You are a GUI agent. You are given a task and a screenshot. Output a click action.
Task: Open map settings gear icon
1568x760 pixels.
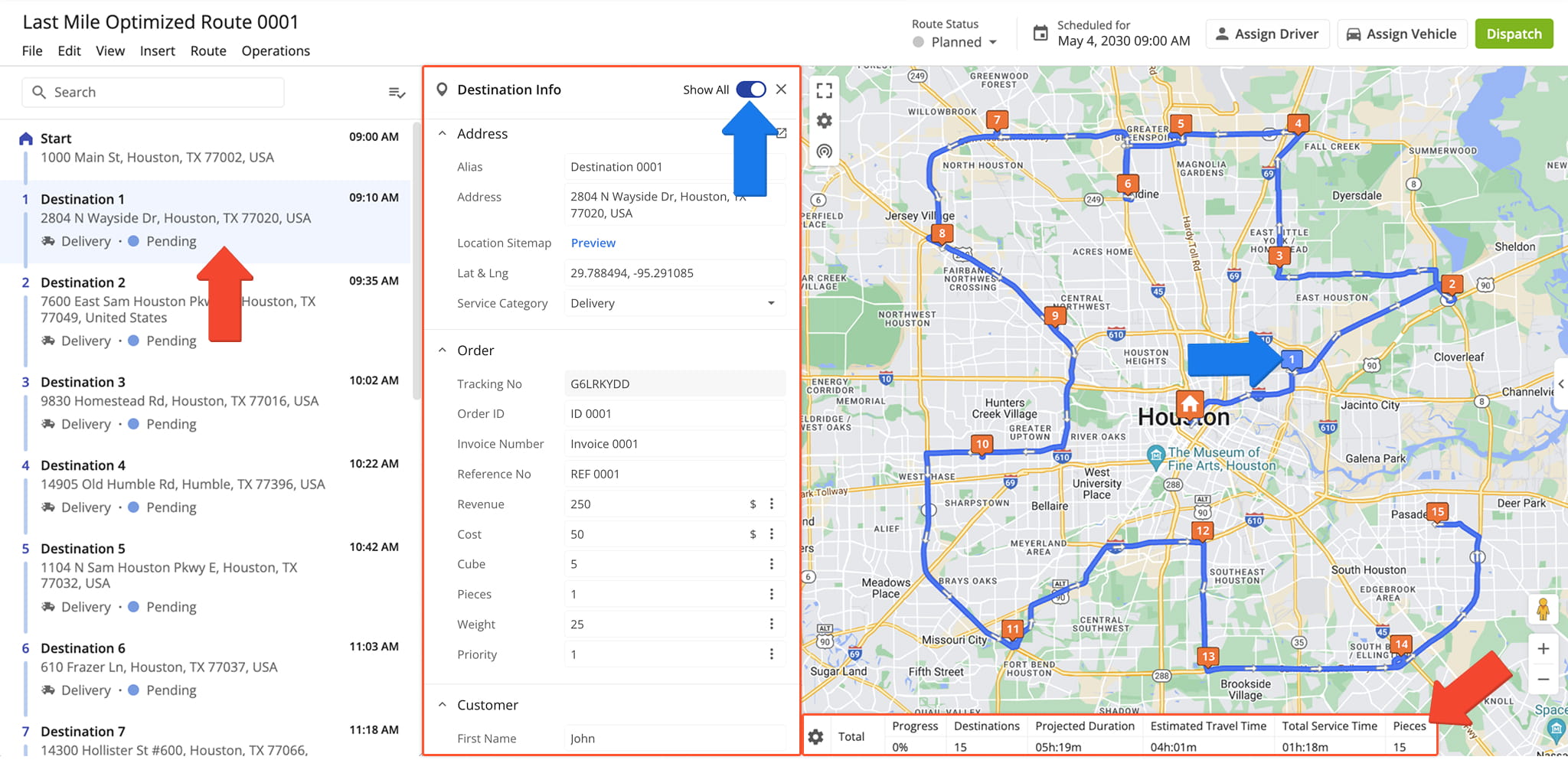coord(824,121)
